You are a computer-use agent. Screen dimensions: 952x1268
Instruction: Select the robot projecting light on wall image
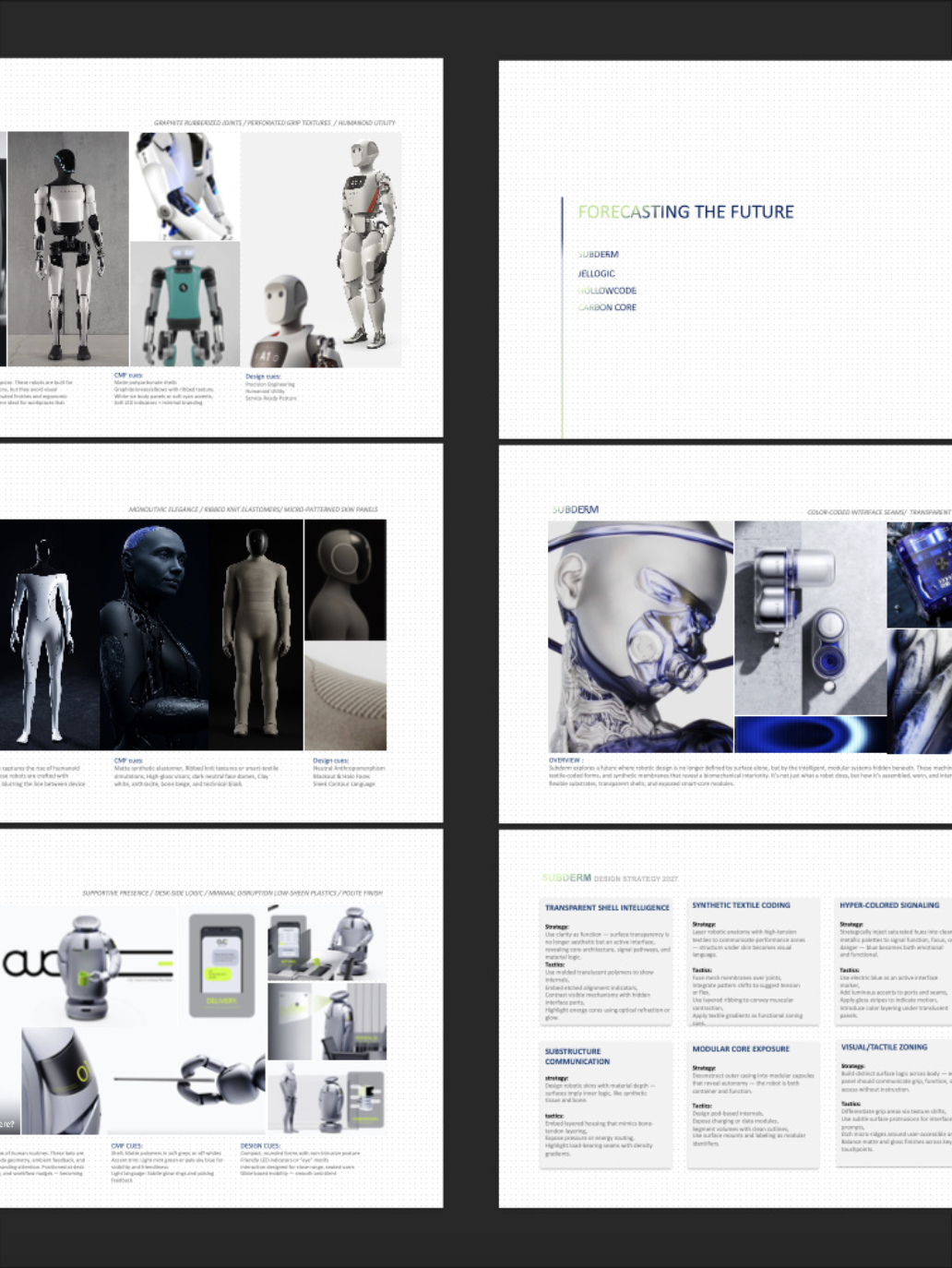click(x=327, y=1021)
